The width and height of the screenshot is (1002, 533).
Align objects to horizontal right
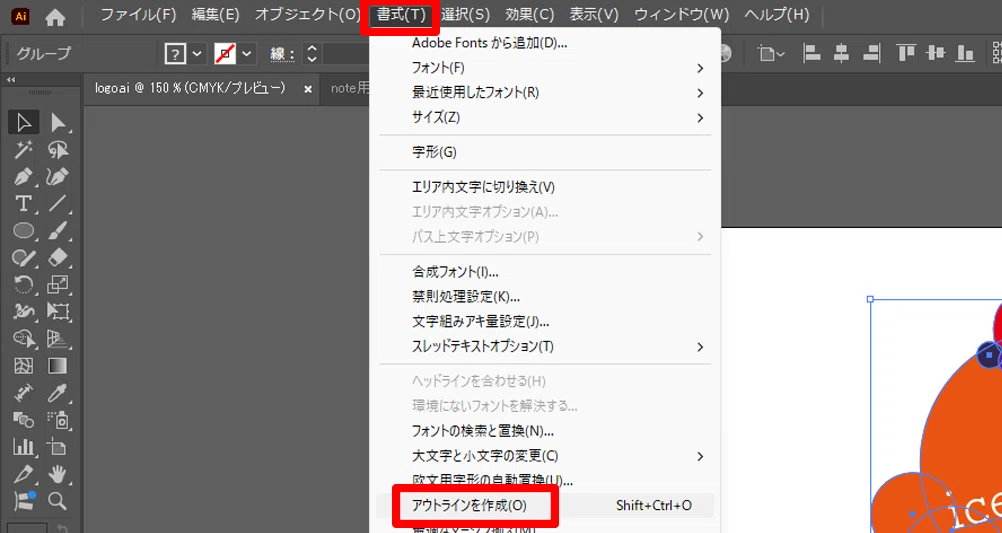[872, 53]
